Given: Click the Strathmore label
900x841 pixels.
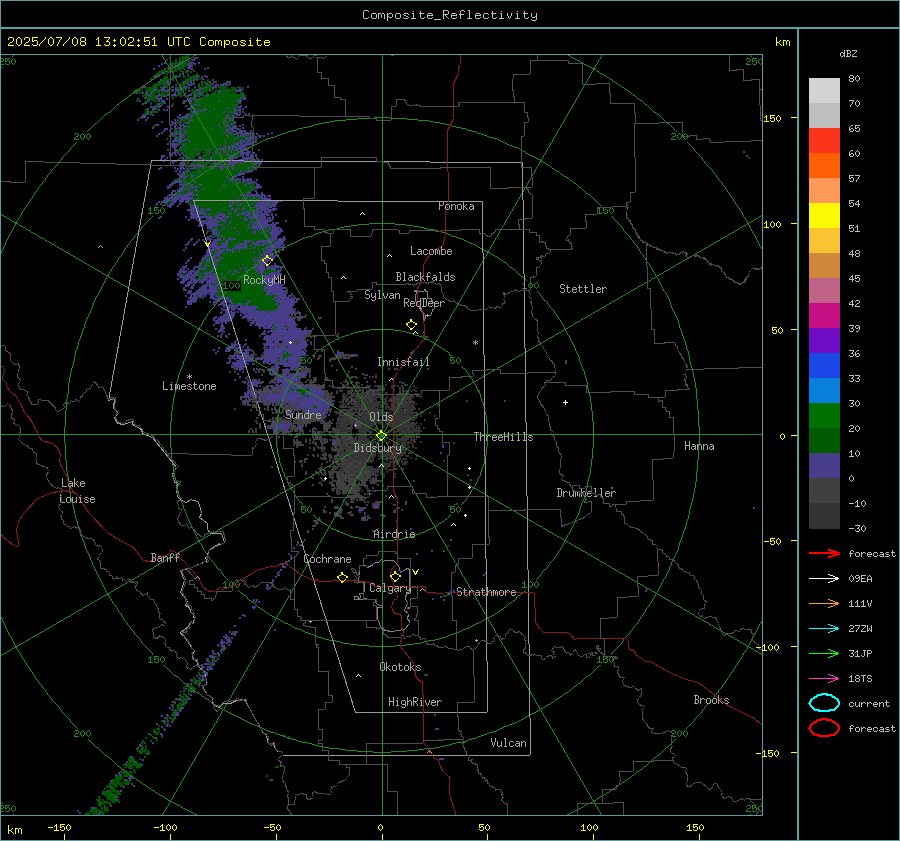Looking at the screenshot, I should (x=486, y=592).
